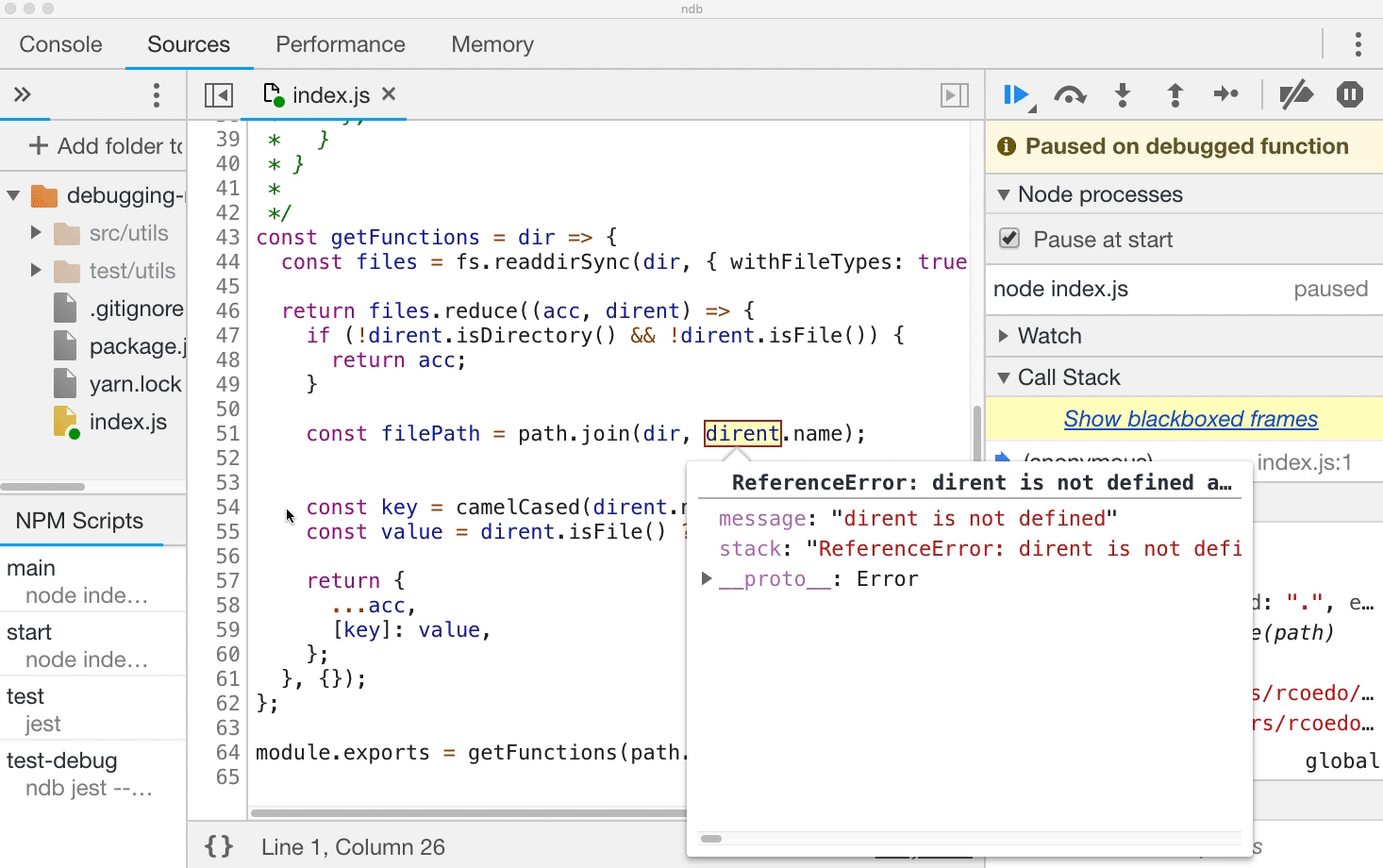
Task: Switch to the Console tab
Action: 60,44
